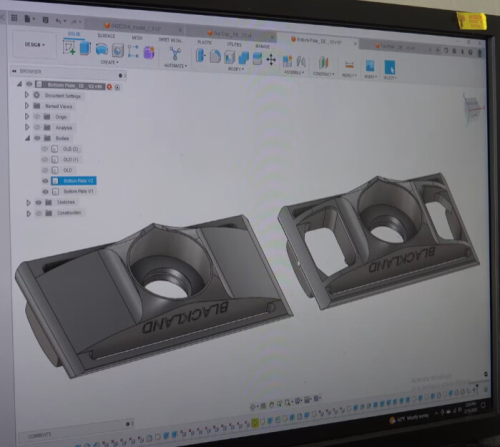Select the Move/Copy arrows icon

[x=271, y=60]
